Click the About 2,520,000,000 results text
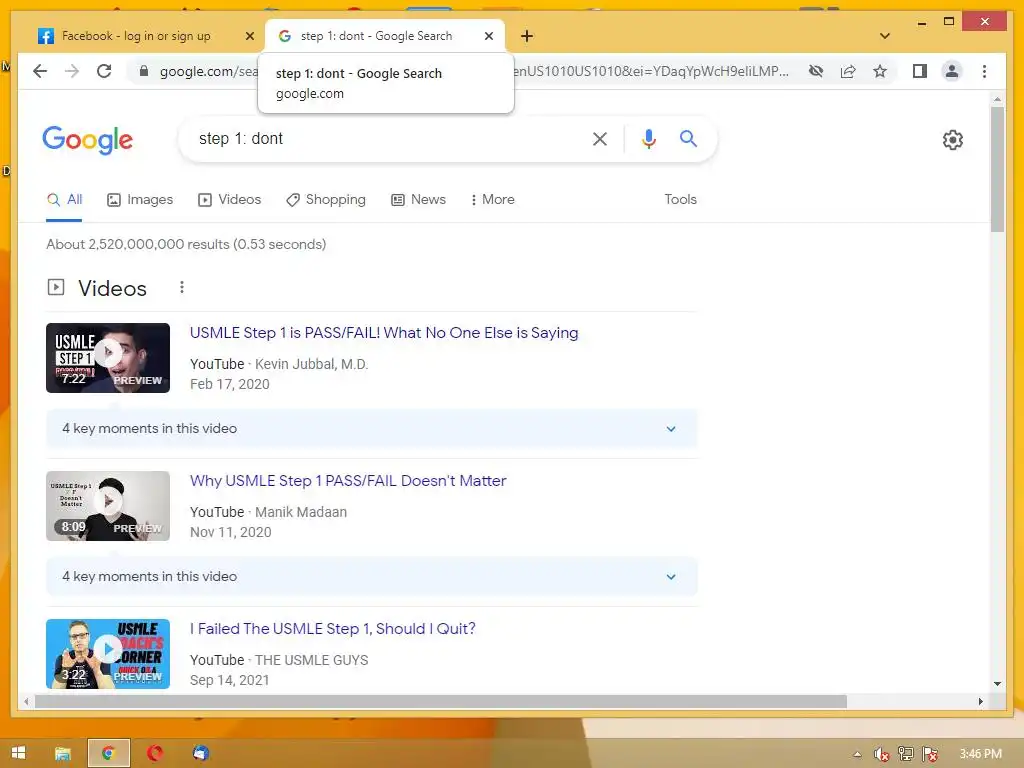The width and height of the screenshot is (1024, 768). click(x=186, y=244)
